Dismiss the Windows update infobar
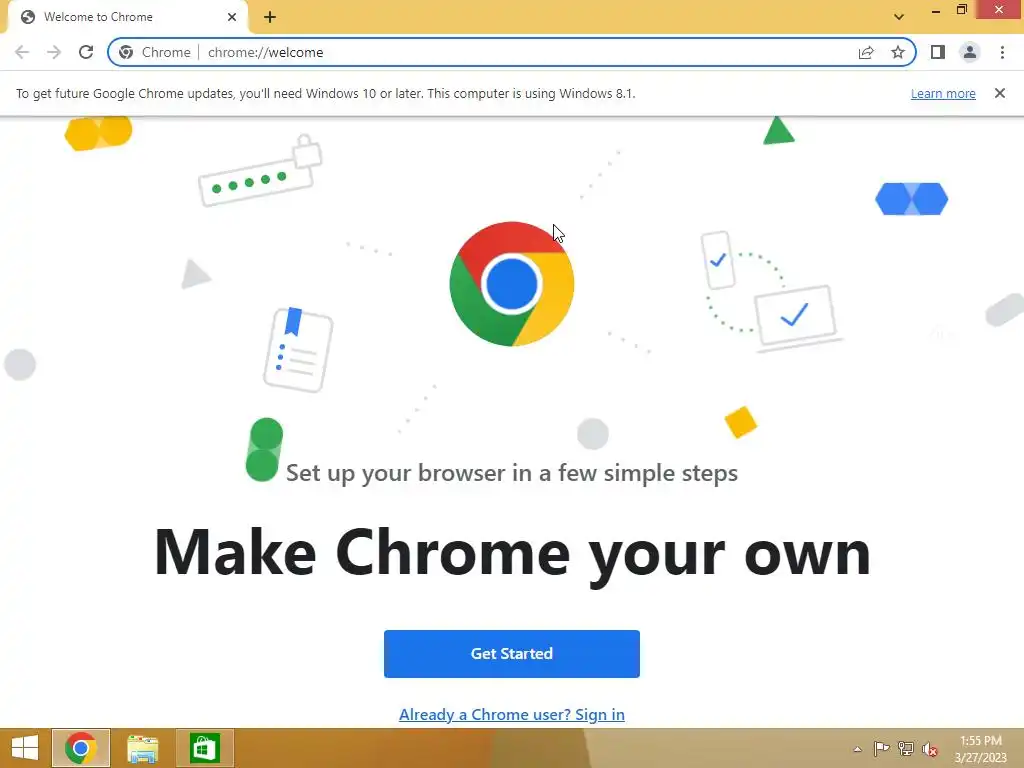 (x=1000, y=93)
